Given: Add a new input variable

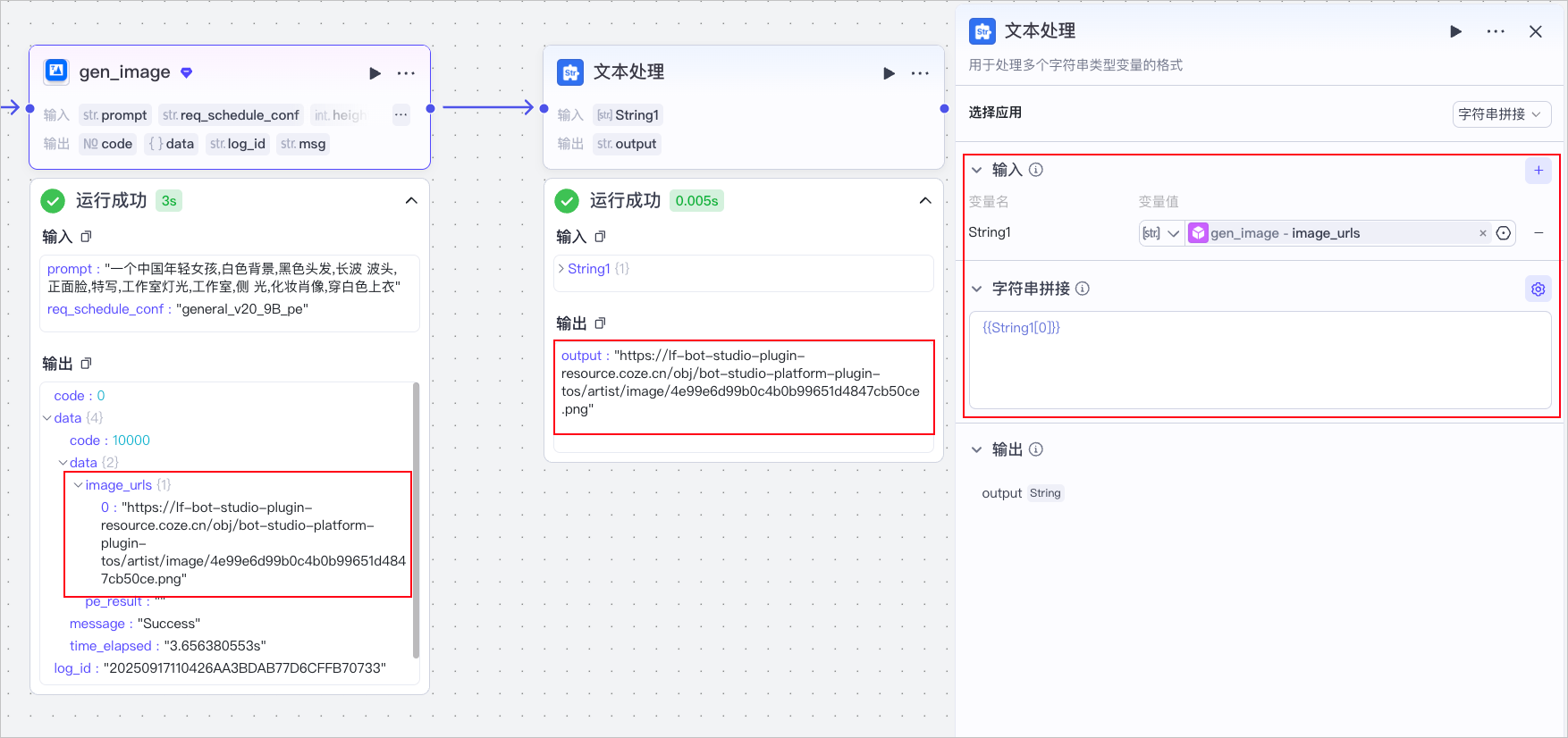Looking at the screenshot, I should tap(1538, 170).
